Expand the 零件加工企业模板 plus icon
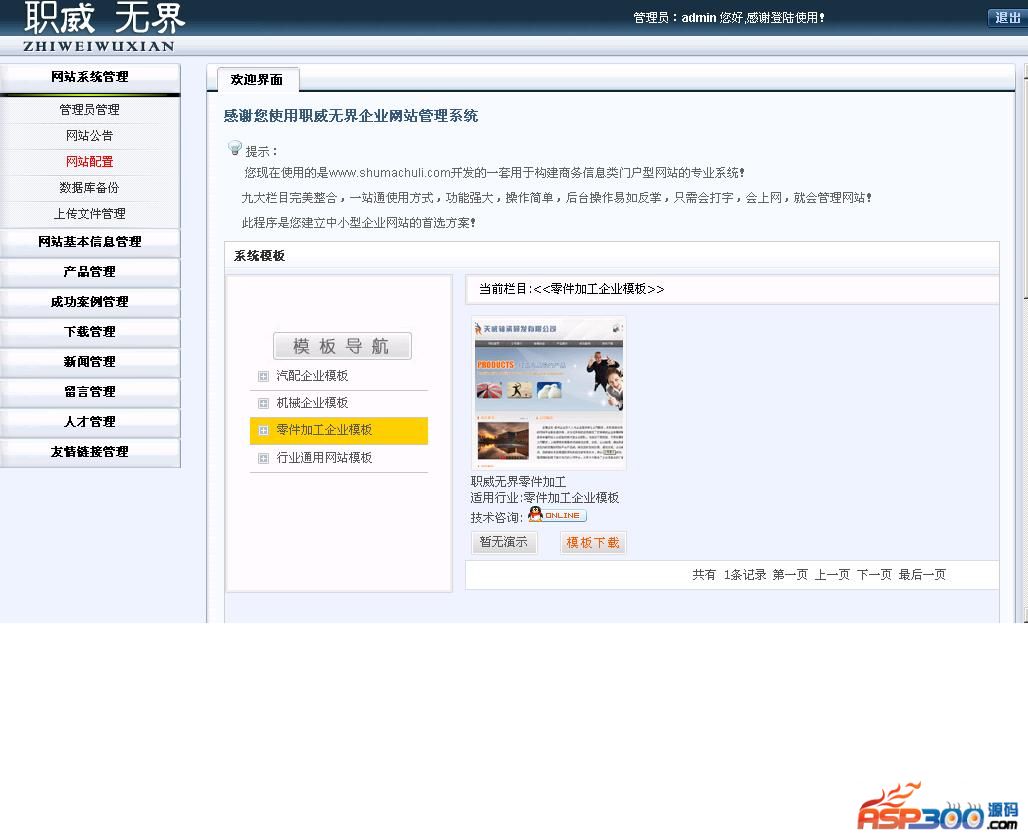This screenshot has width=1028, height=834. tap(263, 430)
